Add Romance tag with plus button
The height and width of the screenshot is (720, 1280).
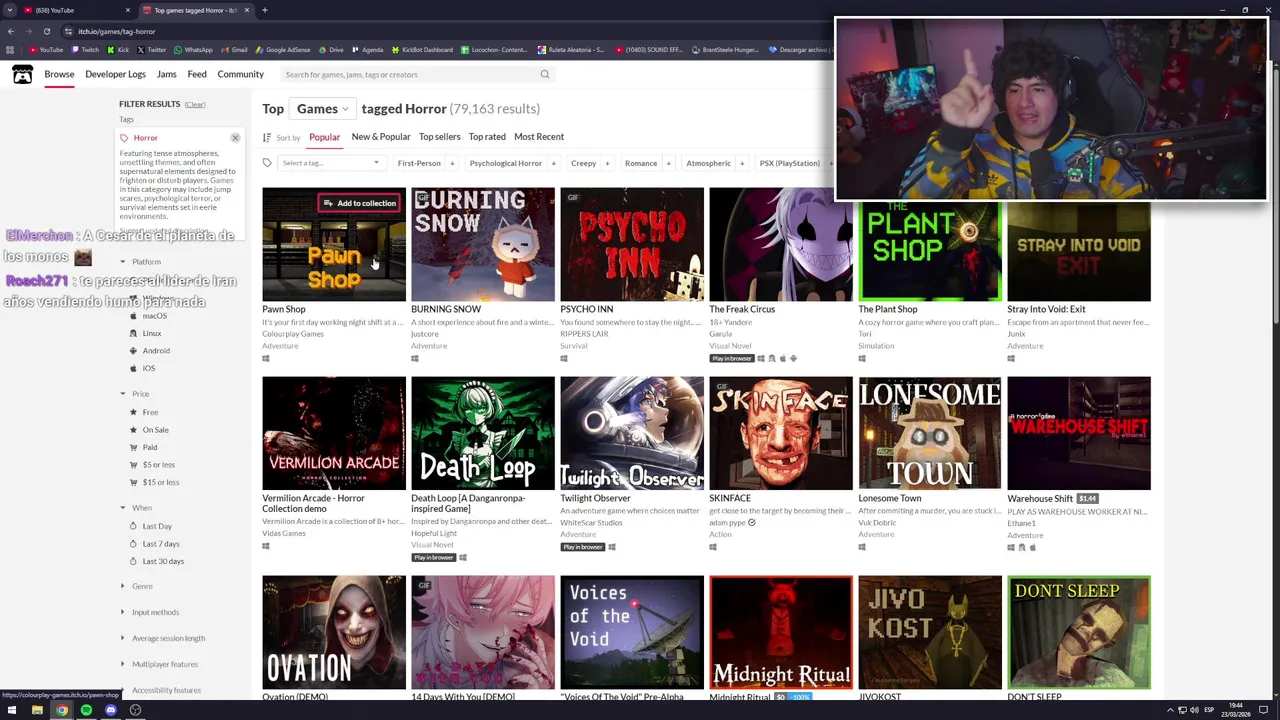pos(668,163)
